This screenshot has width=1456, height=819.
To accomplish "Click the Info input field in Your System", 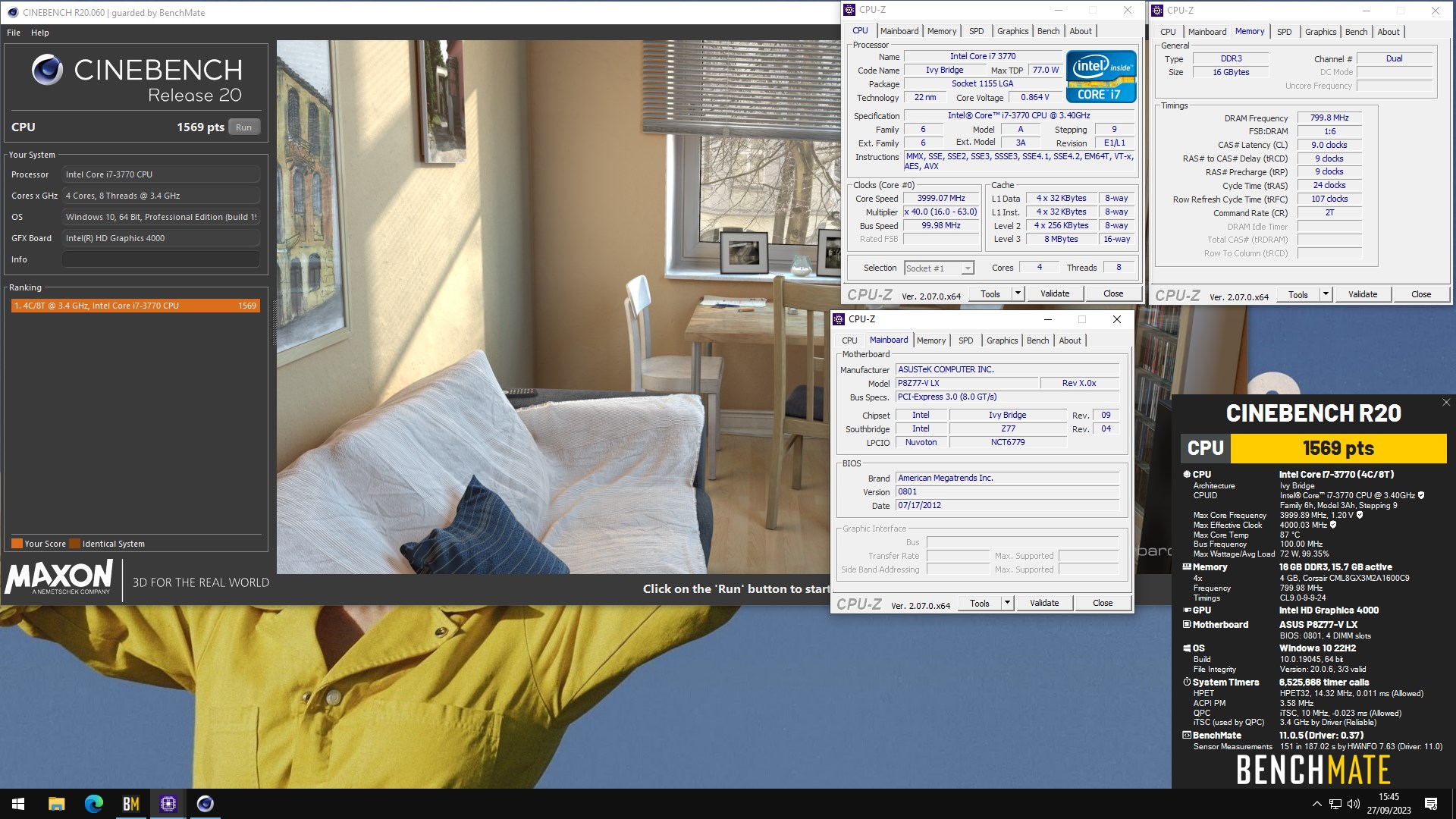I will 161,259.
